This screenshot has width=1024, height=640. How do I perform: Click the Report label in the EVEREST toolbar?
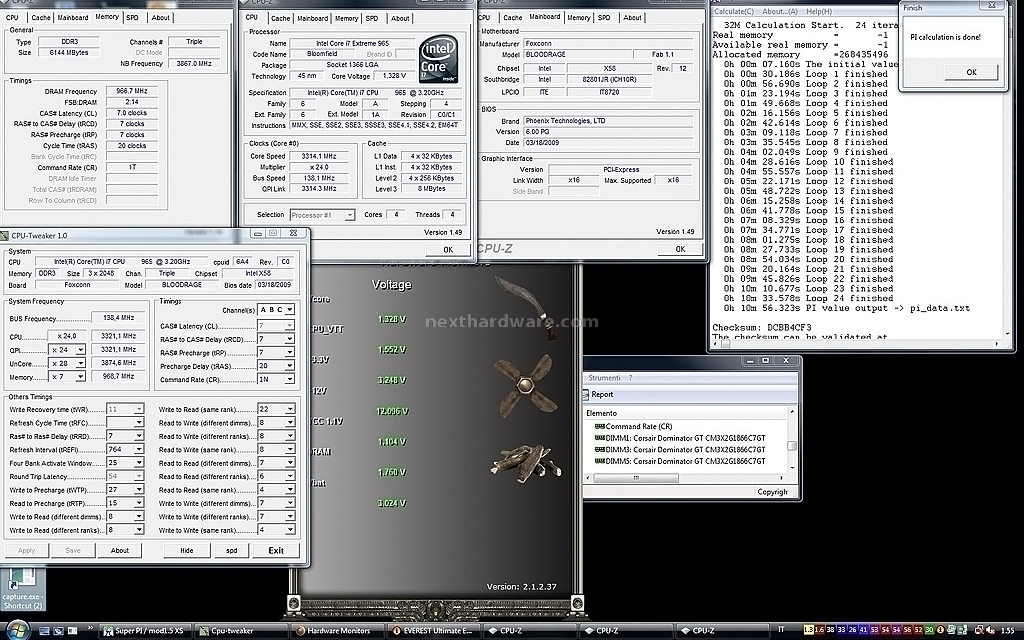point(602,394)
